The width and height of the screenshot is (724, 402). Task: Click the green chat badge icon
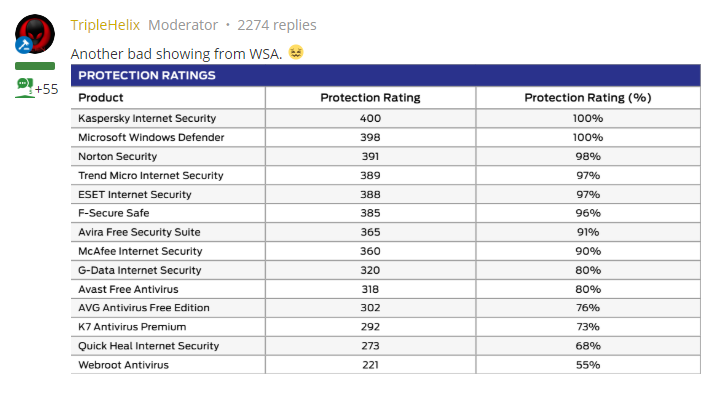point(25,88)
